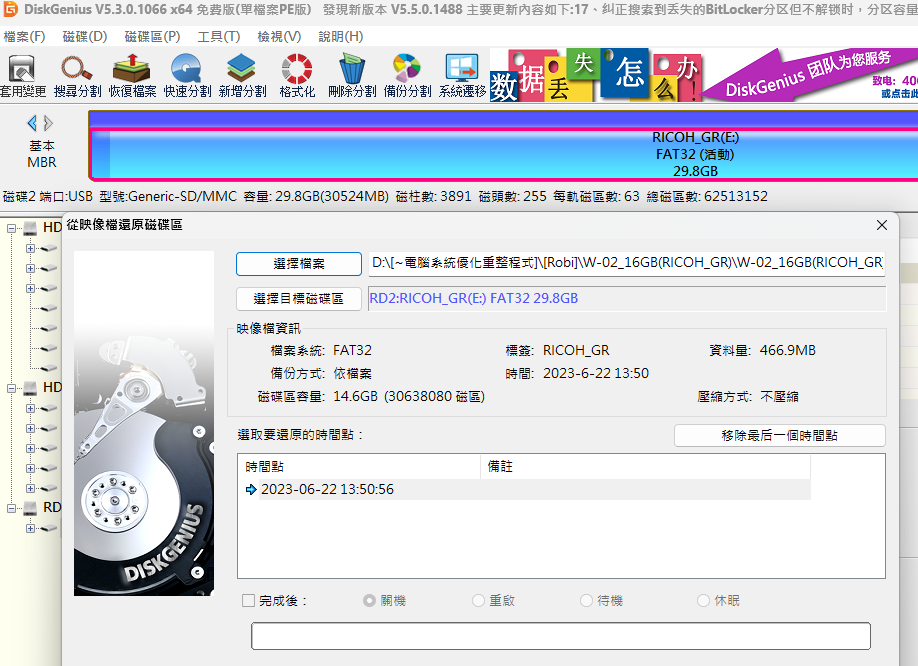This screenshot has width=918, height=666.
Task: Click the 時間 value 2023-6-22 13:50
Action: 596,373
